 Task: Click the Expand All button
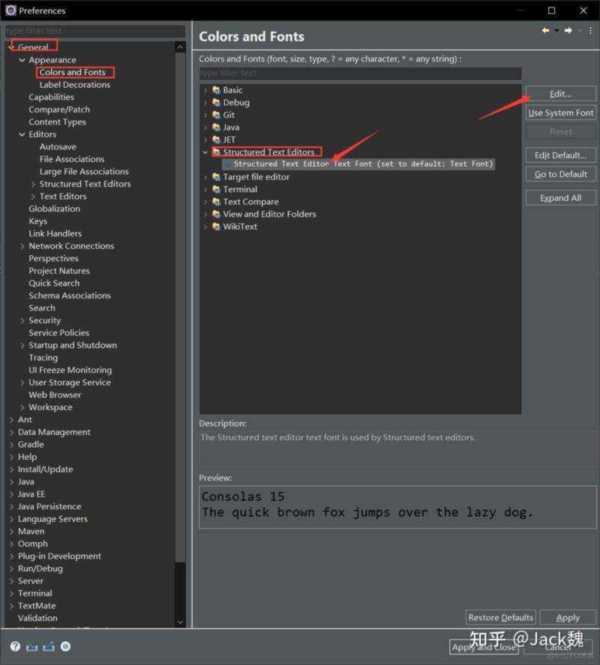[561, 198]
